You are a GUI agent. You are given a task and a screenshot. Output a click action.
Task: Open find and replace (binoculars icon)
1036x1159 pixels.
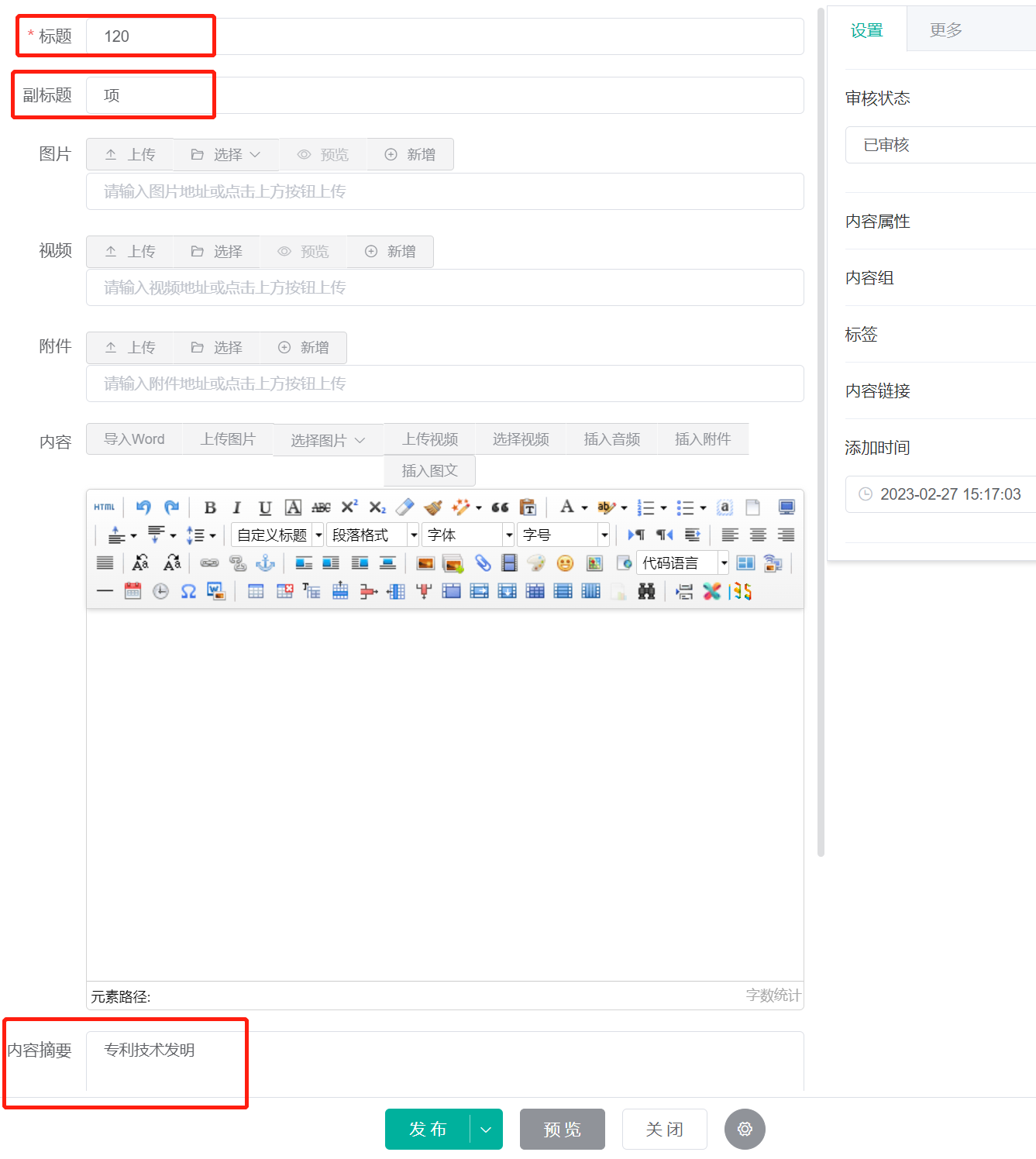coord(646,591)
